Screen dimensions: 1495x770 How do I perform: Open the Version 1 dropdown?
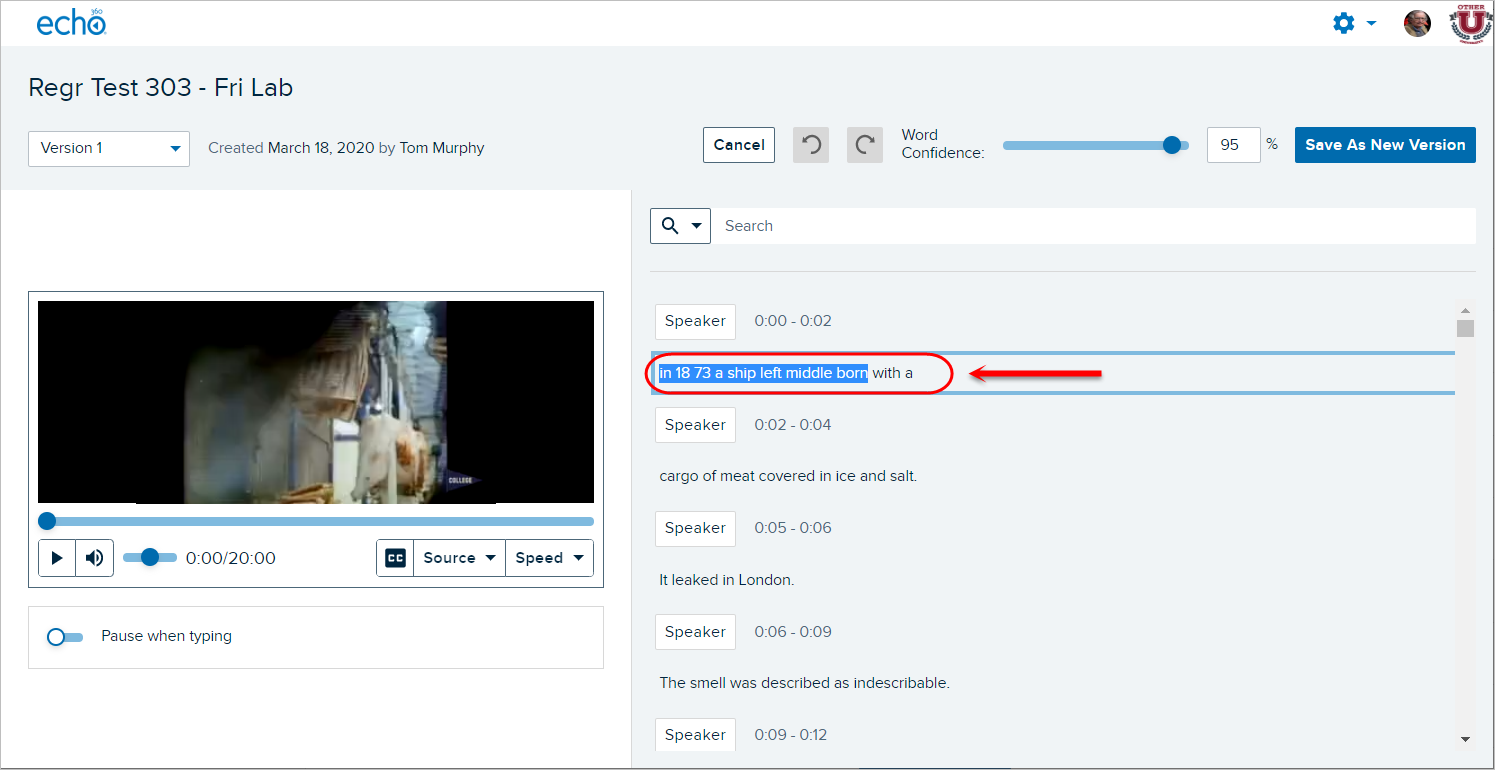point(109,148)
